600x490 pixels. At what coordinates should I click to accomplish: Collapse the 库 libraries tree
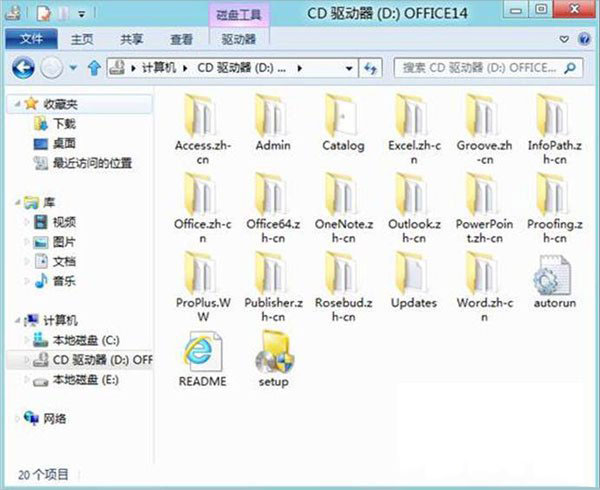point(17,203)
